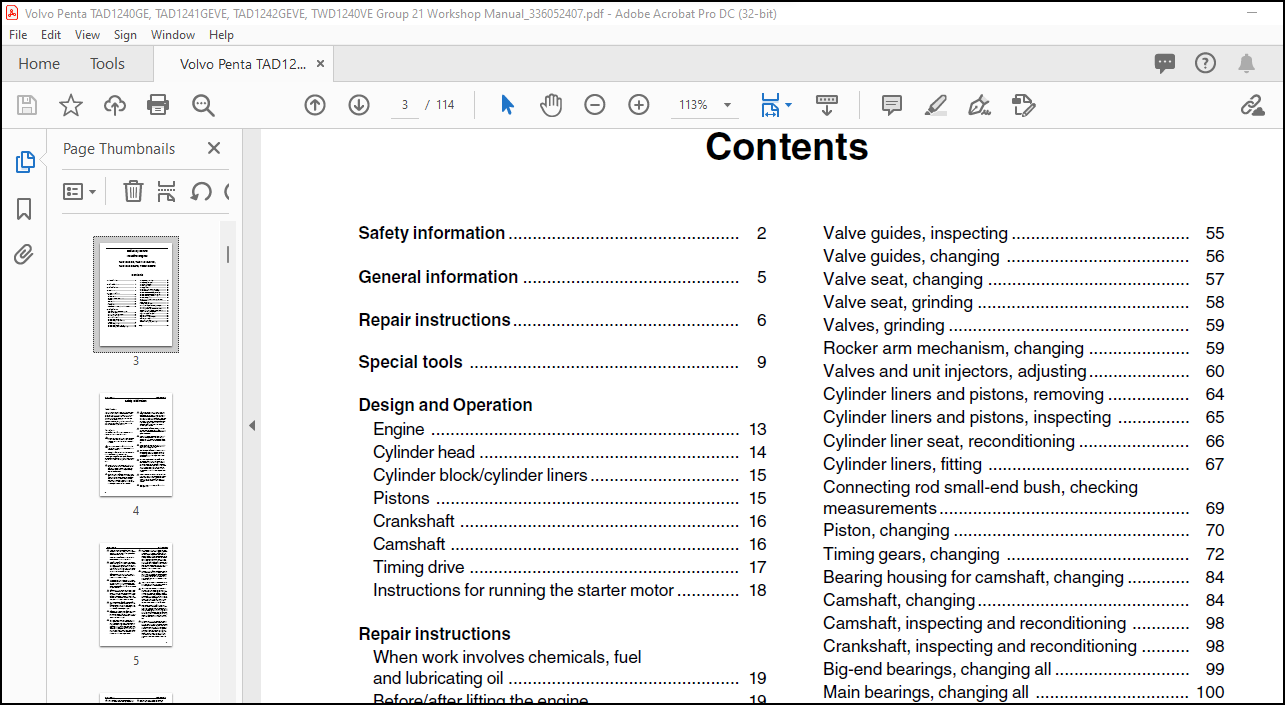This screenshot has width=1285, height=705.
Task: Click the Crankshaft contents entry
Action: (570, 521)
